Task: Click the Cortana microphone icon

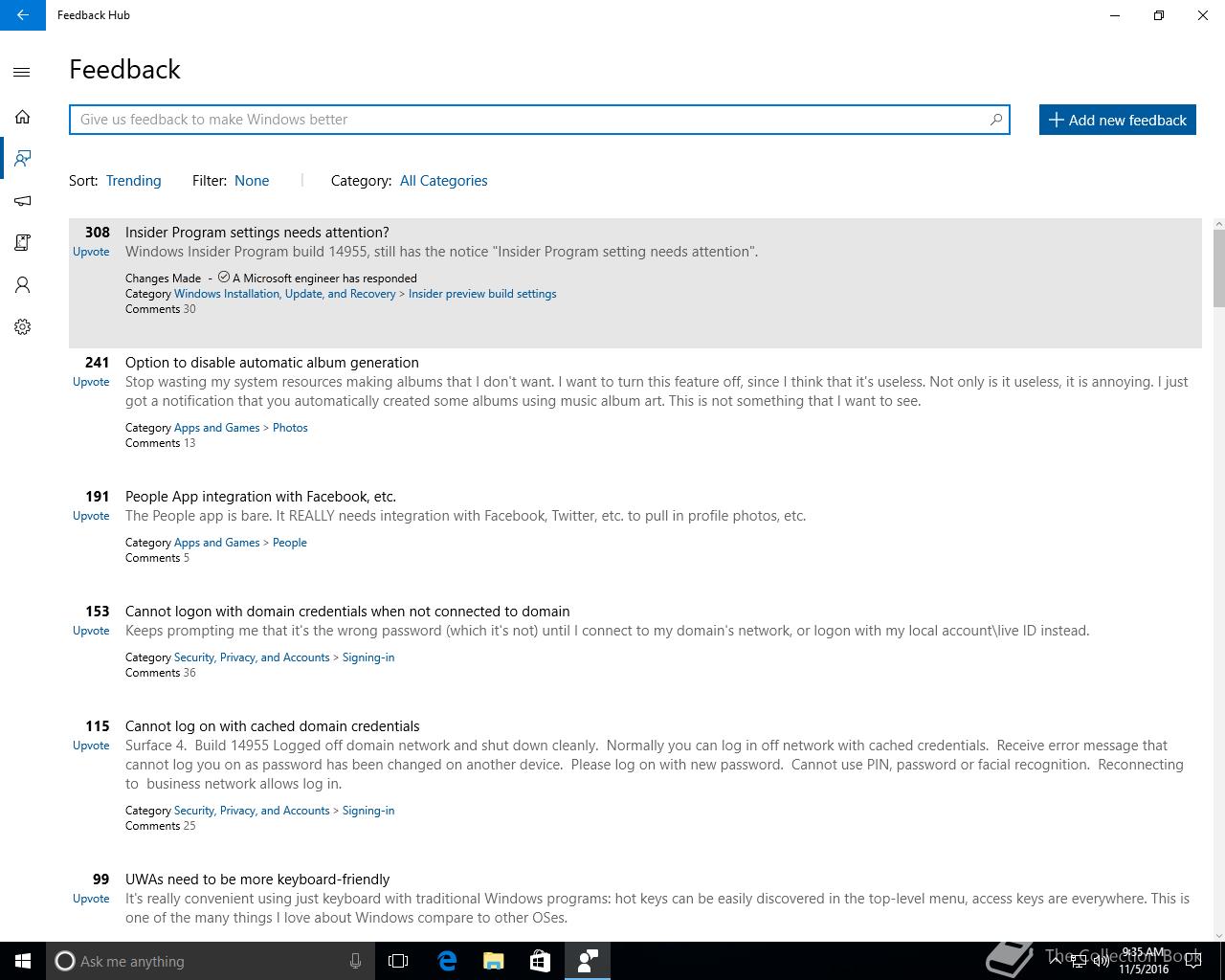Action: point(355,961)
